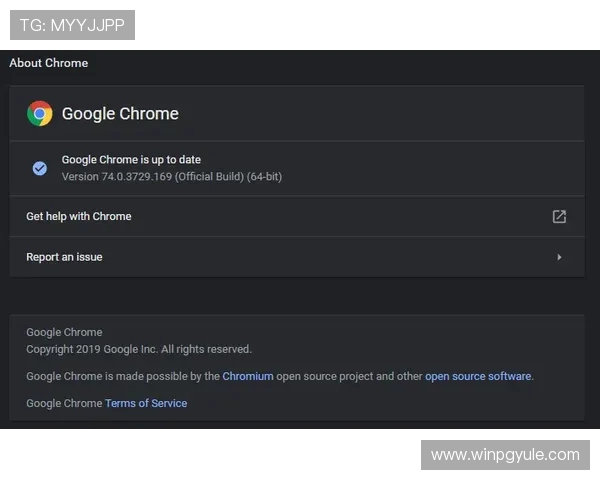Click the external link icon for Chrome help

point(559,216)
